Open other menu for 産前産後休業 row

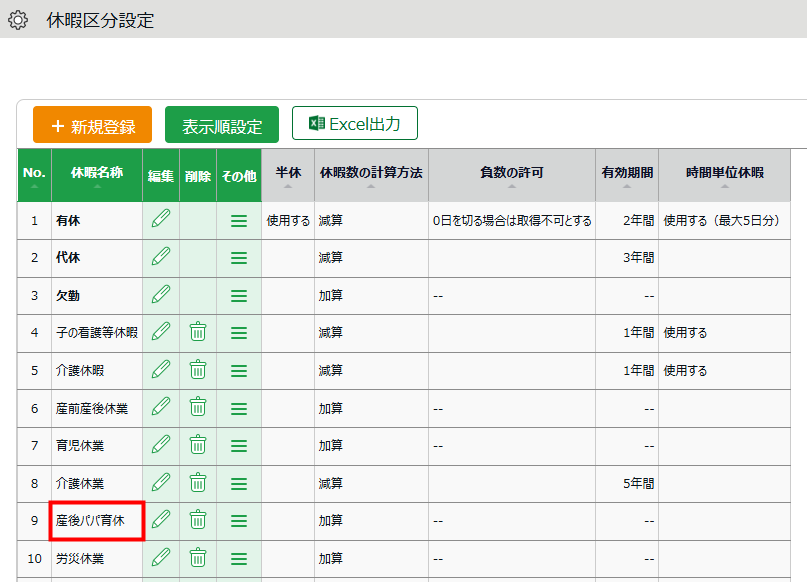(x=239, y=408)
